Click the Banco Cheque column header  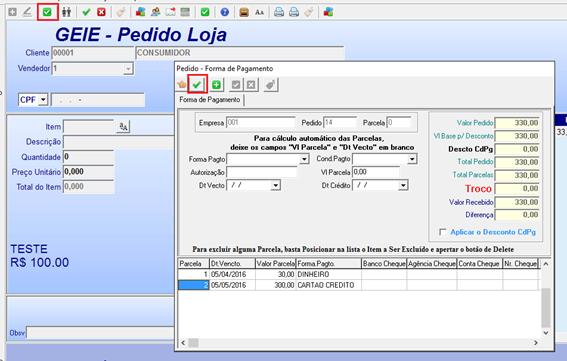384,263
